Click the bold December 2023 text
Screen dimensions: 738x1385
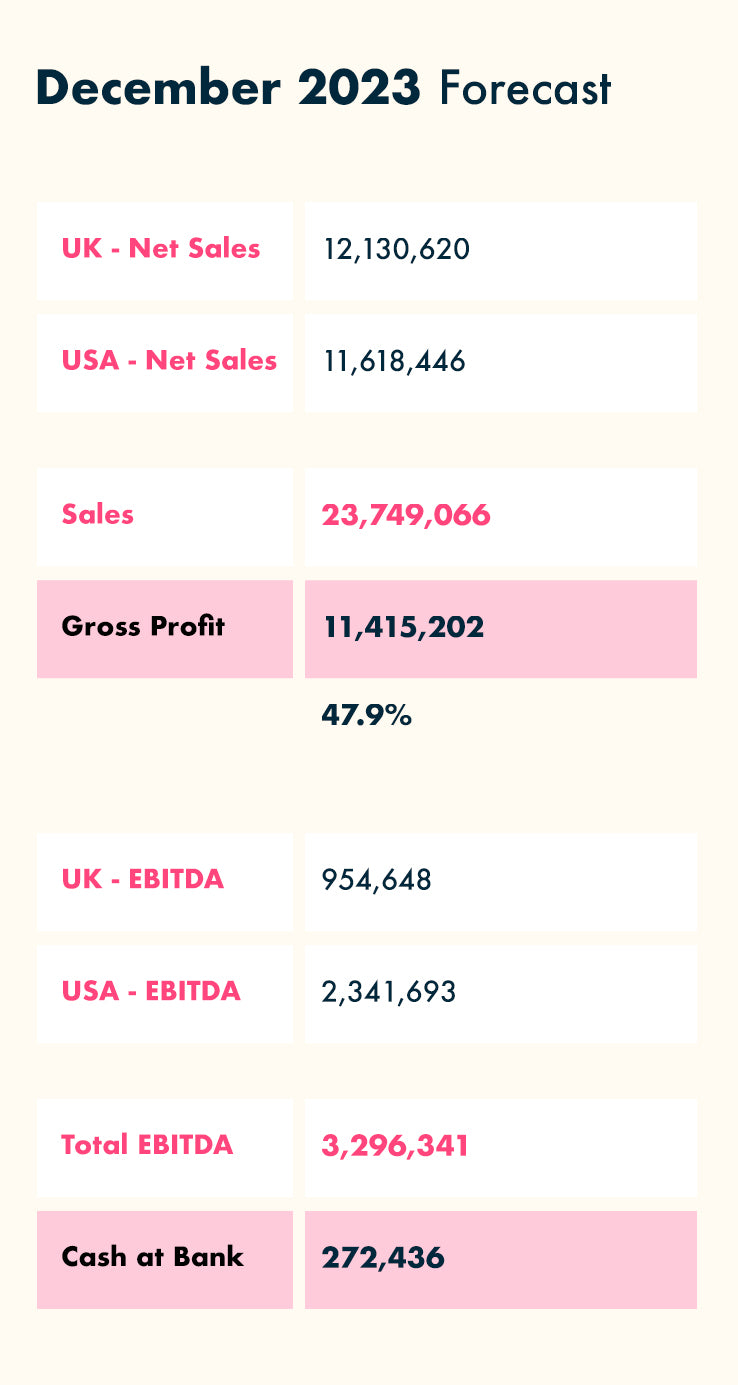click(228, 89)
